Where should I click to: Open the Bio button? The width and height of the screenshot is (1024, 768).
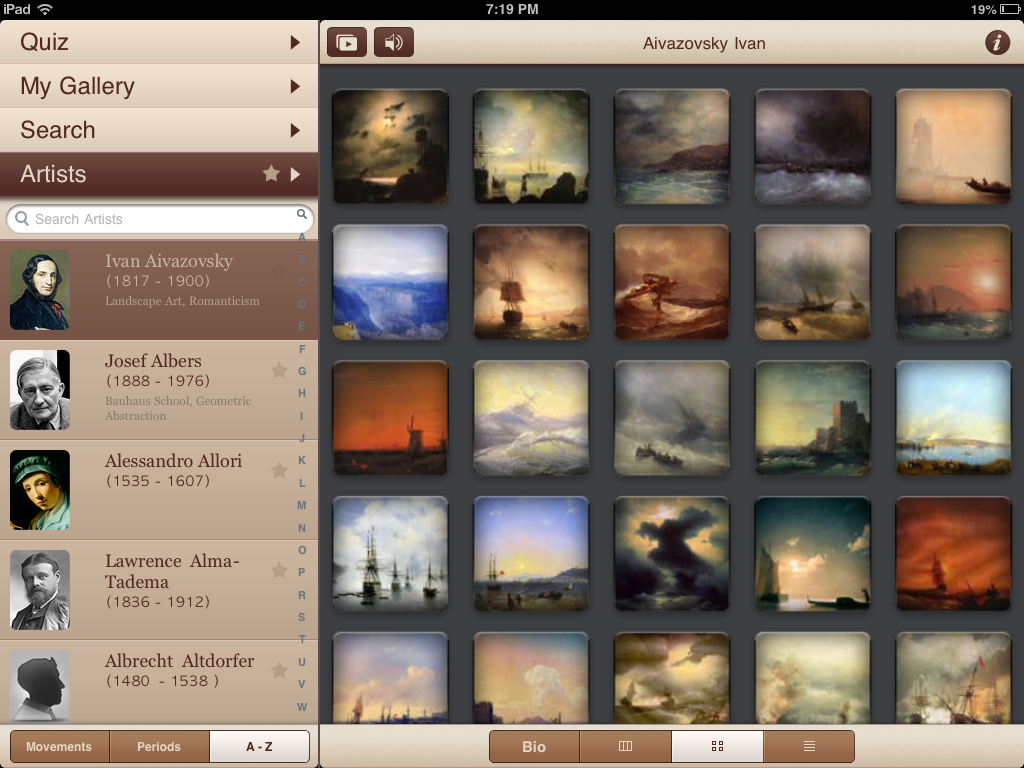point(534,747)
